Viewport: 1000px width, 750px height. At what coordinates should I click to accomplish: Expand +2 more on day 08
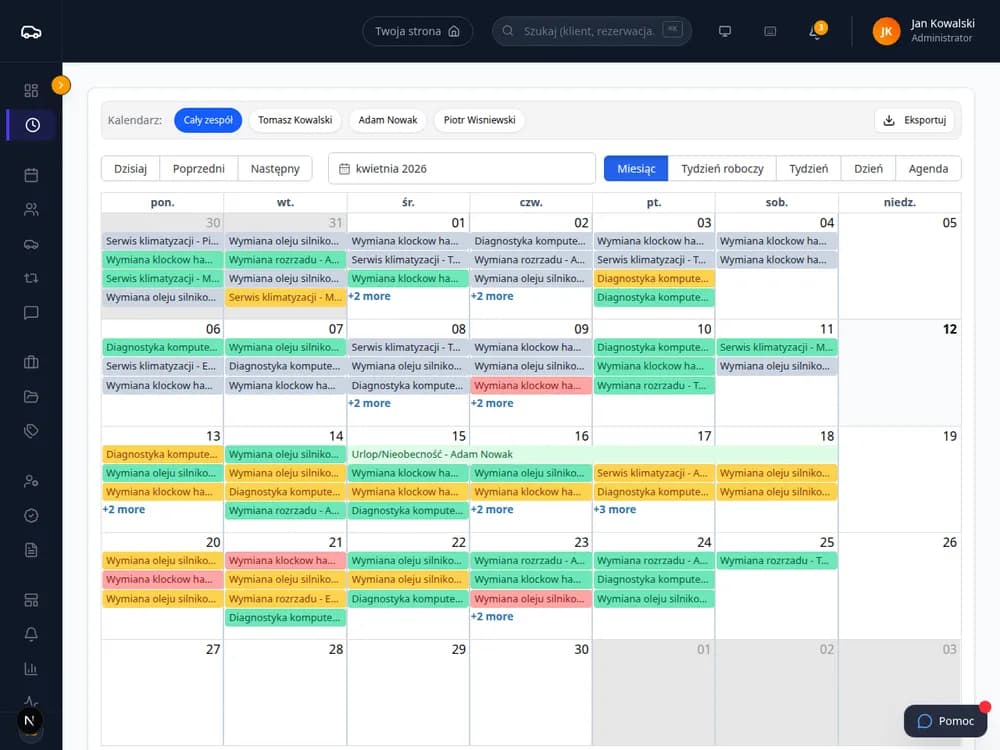pyautogui.click(x=369, y=403)
